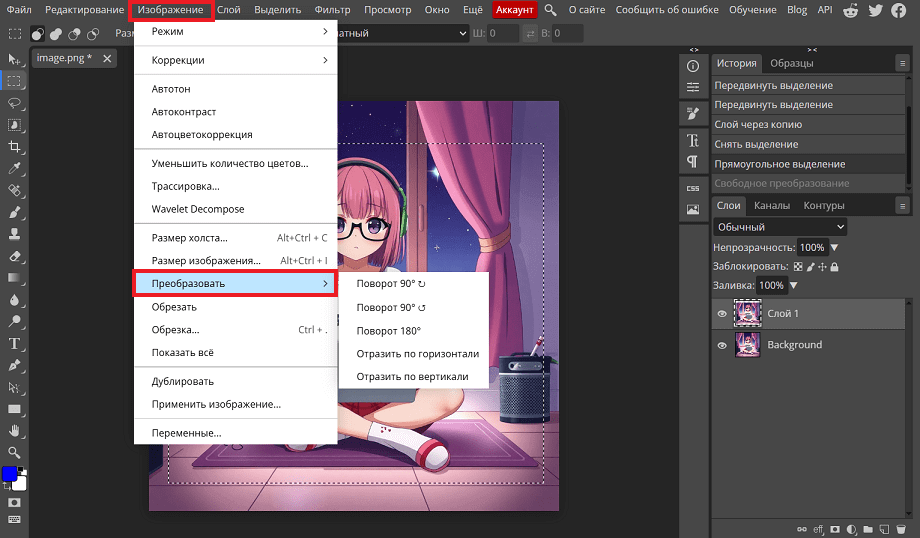
Task: Switch to the Каналы tab
Action: click(771, 205)
